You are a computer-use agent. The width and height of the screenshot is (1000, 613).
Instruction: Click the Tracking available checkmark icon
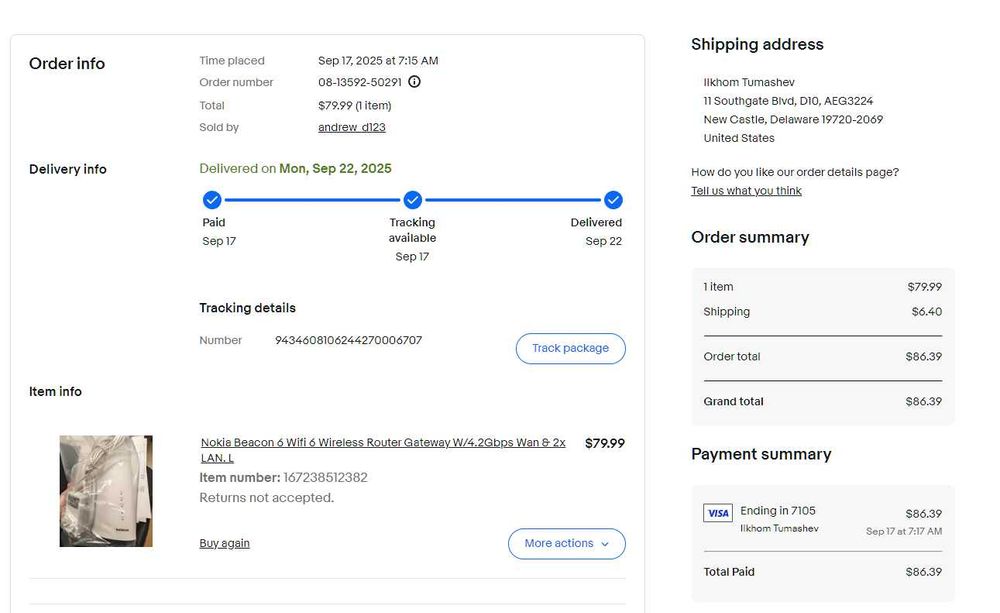pyautogui.click(x=413, y=200)
